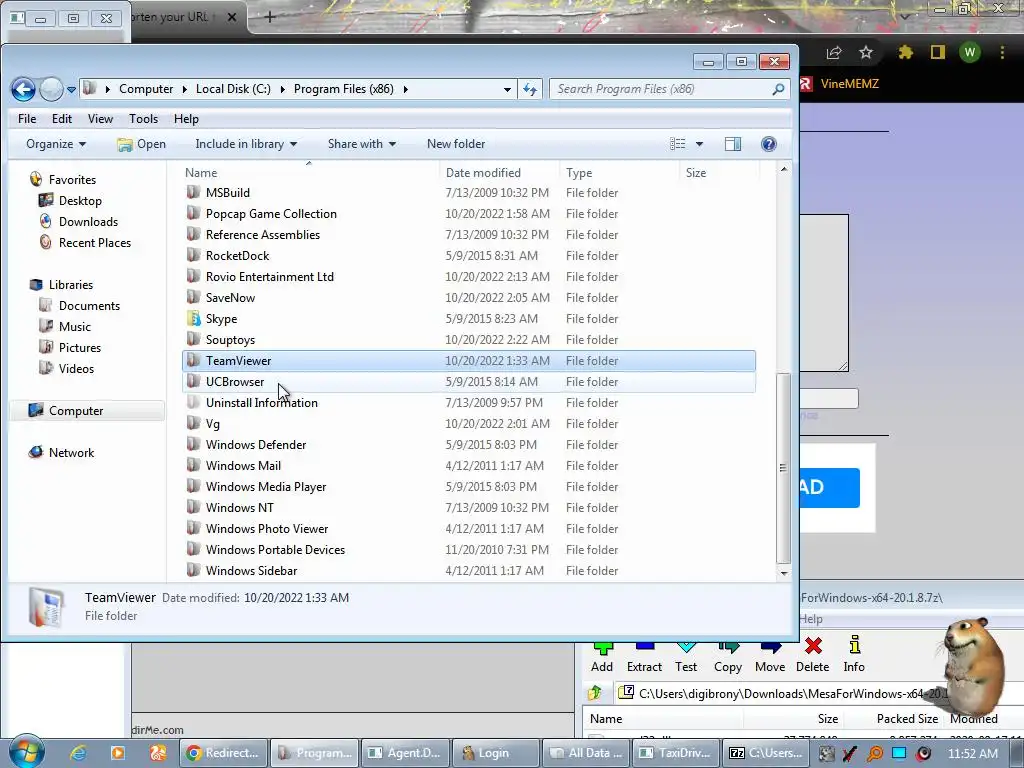
Task: Click the 7-Zip Delete button
Action: click(812, 658)
